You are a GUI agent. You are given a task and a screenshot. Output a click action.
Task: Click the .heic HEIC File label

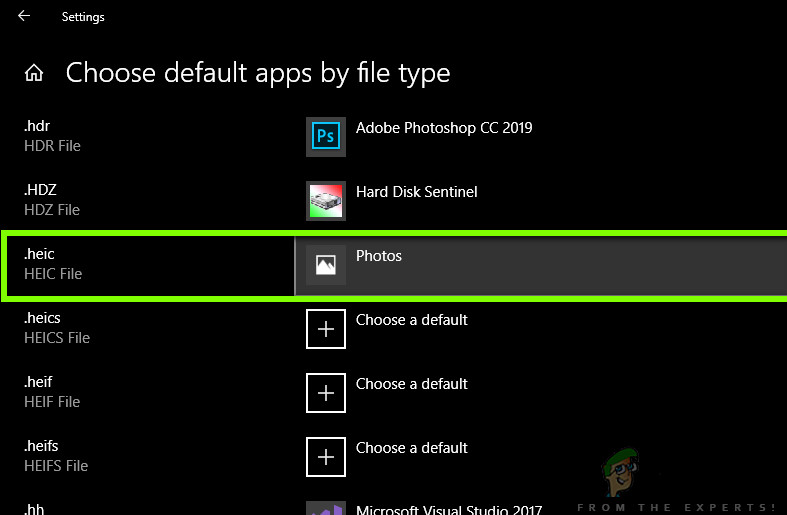click(53, 264)
